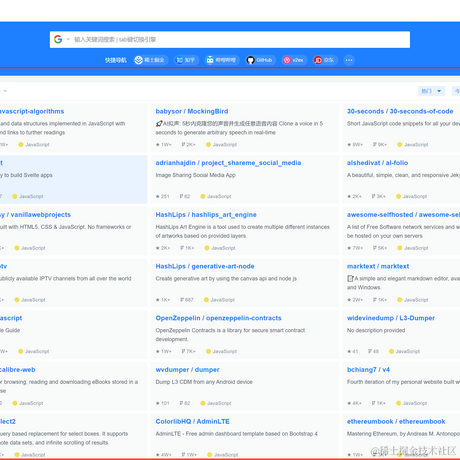
Task: Click fork icon showing 48 on L3-Dumper card
Action: tap(370, 351)
